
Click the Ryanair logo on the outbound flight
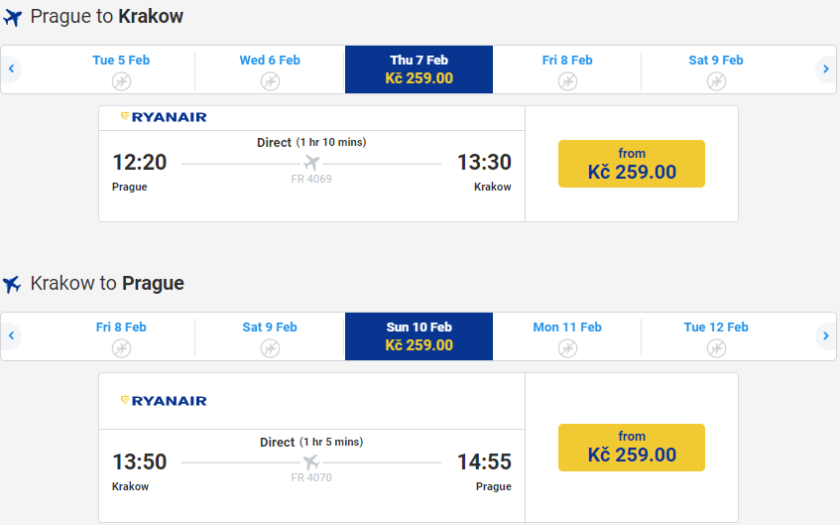point(164,117)
